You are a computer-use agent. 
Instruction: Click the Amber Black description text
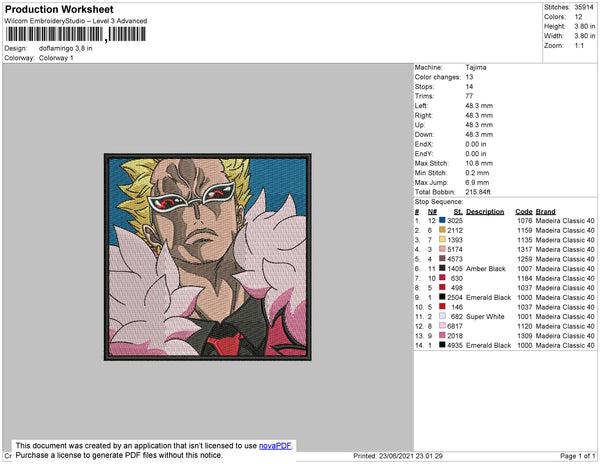click(x=486, y=269)
